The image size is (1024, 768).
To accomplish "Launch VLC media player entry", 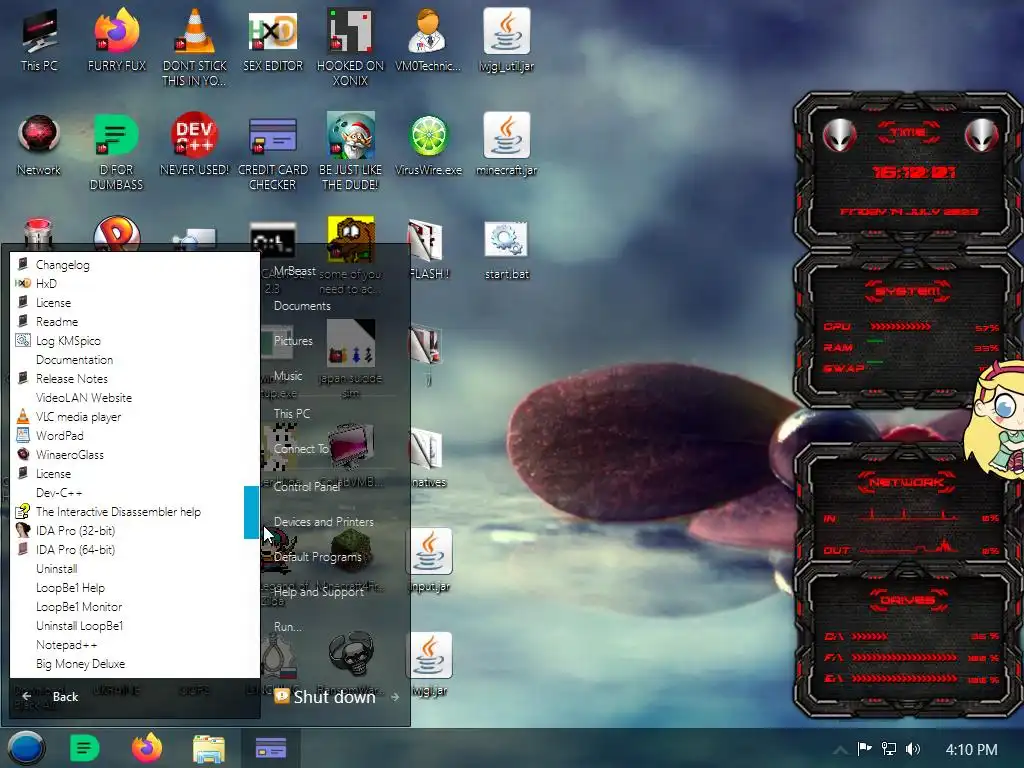I will 135,416.
